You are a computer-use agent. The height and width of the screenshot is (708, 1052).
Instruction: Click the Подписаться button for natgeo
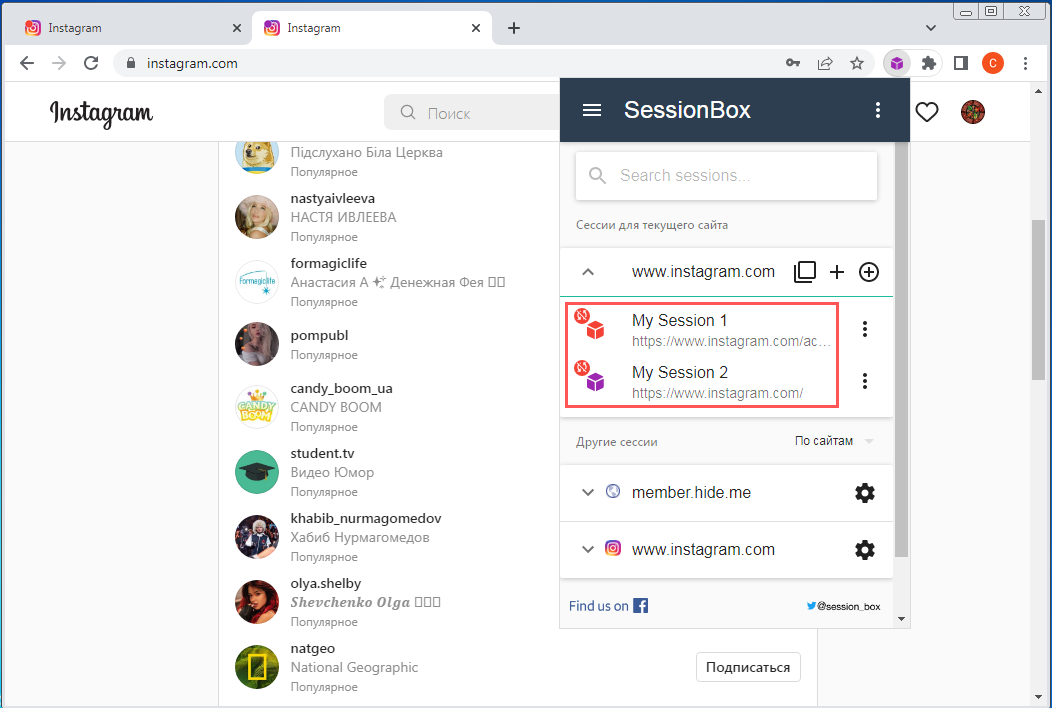tap(748, 667)
